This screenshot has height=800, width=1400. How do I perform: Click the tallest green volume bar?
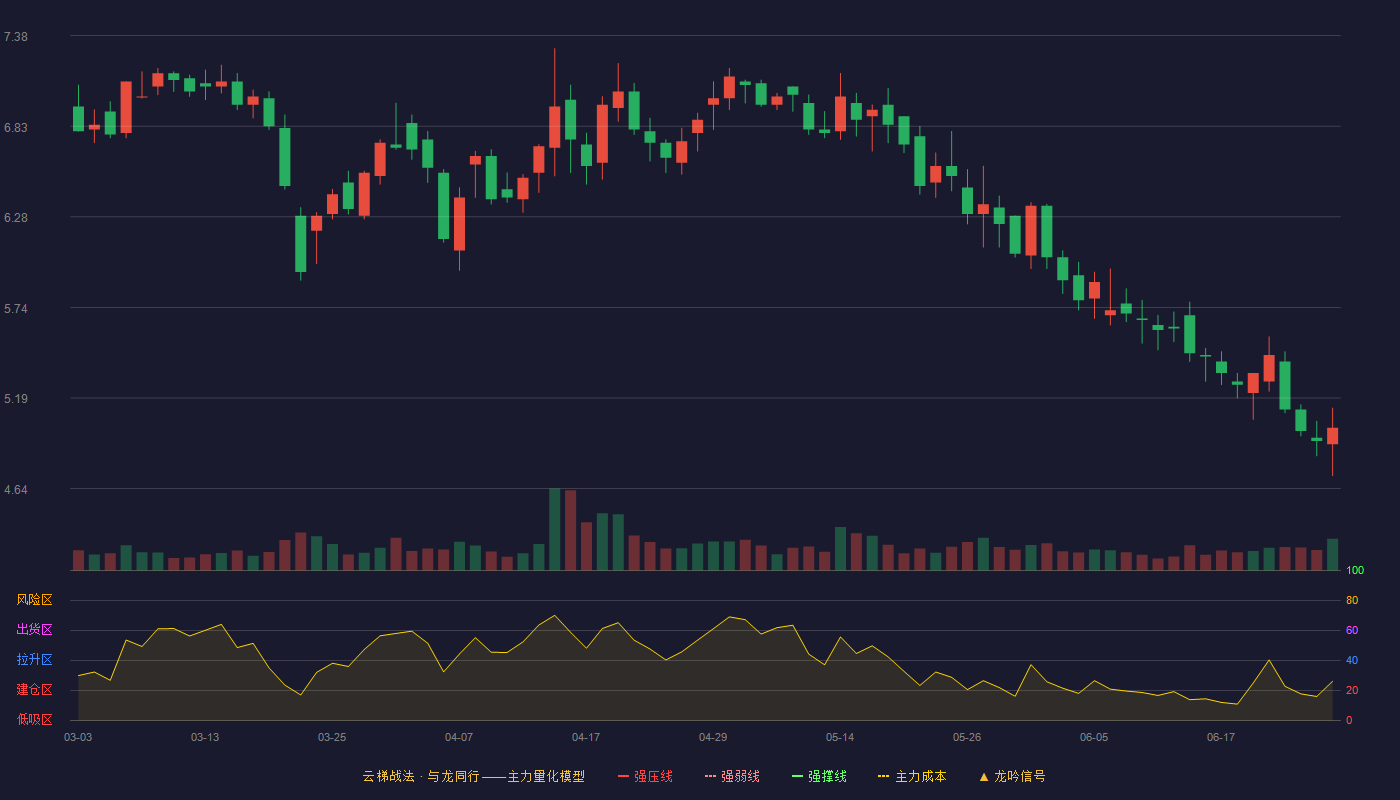pyautogui.click(x=554, y=529)
